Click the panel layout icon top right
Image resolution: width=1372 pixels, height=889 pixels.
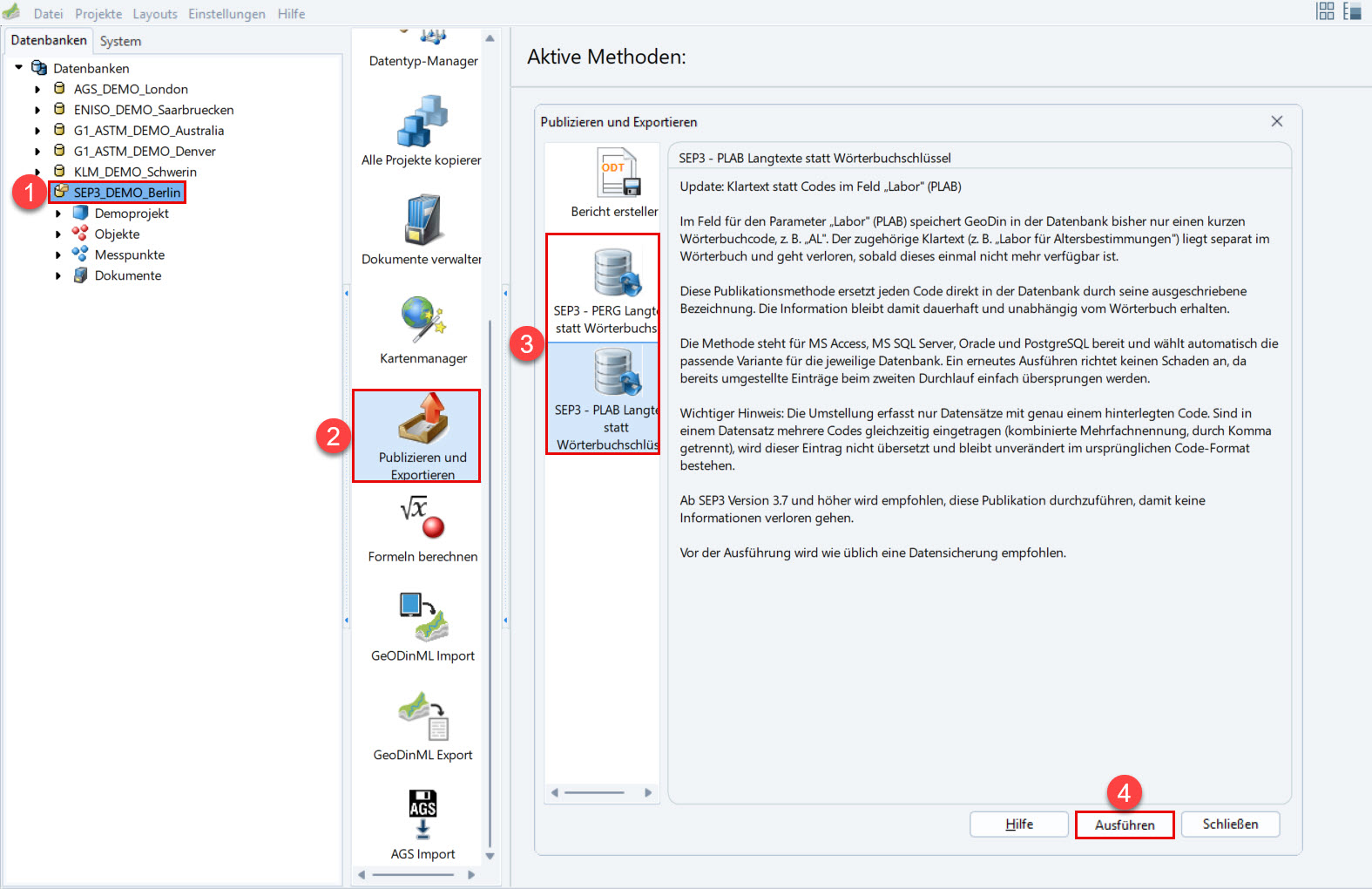(x=1352, y=11)
